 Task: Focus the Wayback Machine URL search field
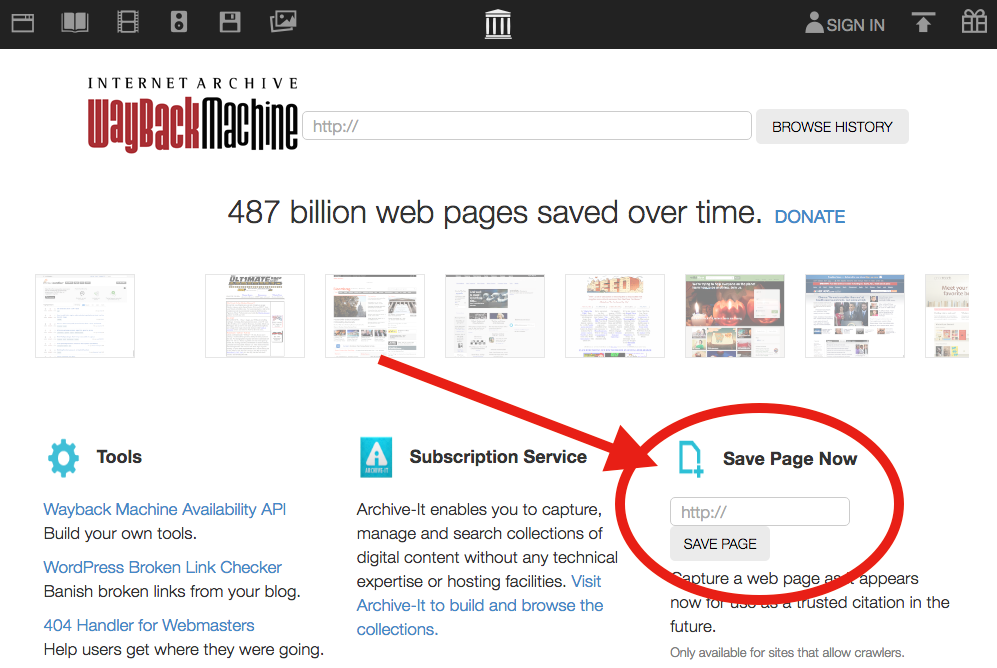[527, 126]
